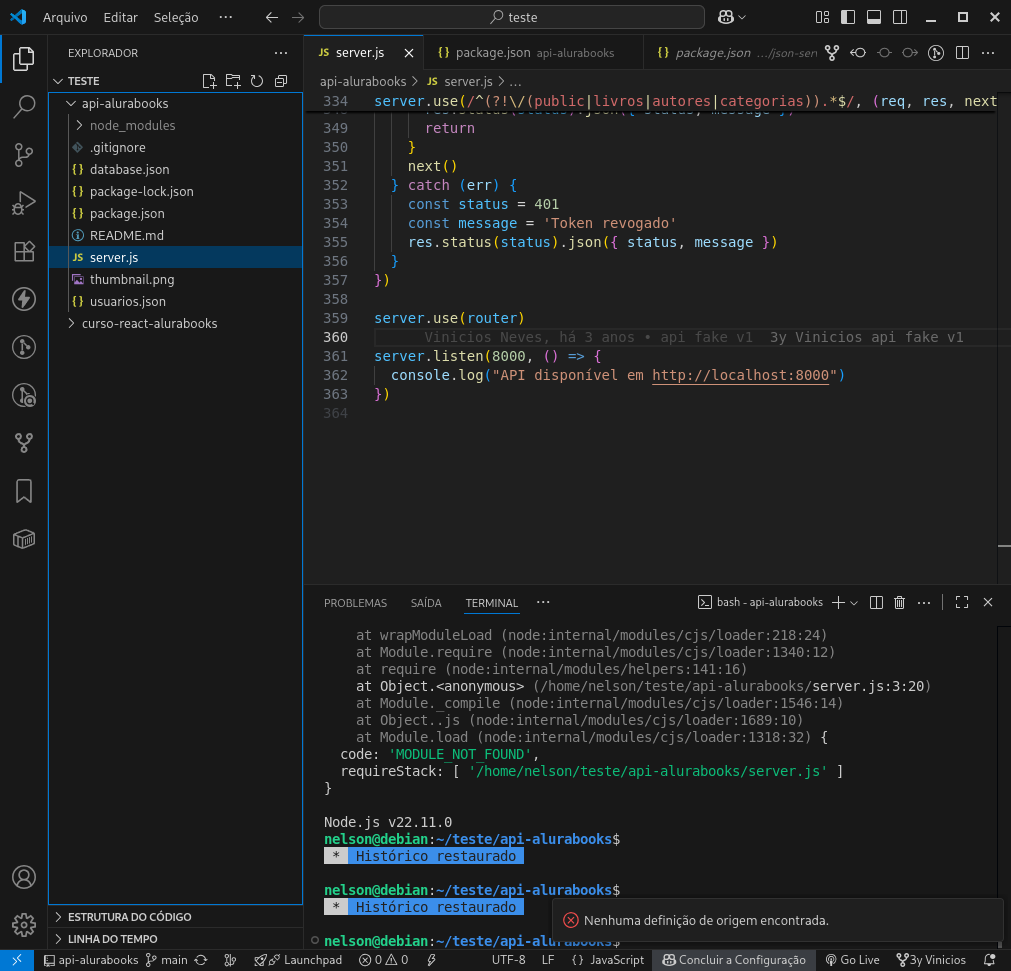This screenshot has width=1011, height=971.
Task: Open the Seleção menu
Action: pyautogui.click(x=176, y=17)
